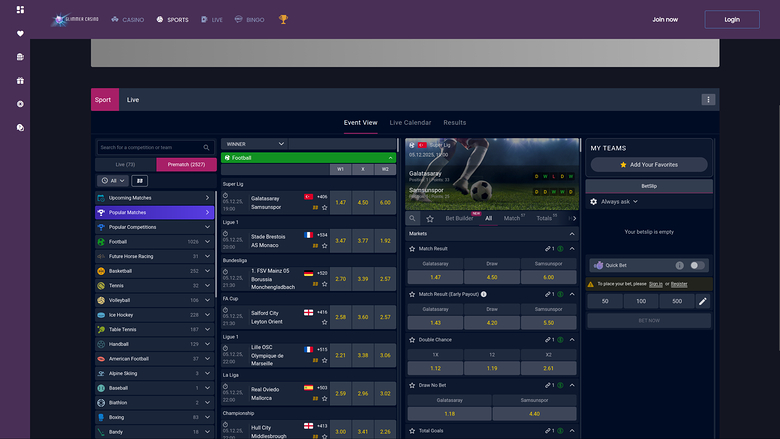Screen dimensions: 780x439
Task: Favorite the Real Oviedo vs Mallorca star
Action: pos(325,399)
